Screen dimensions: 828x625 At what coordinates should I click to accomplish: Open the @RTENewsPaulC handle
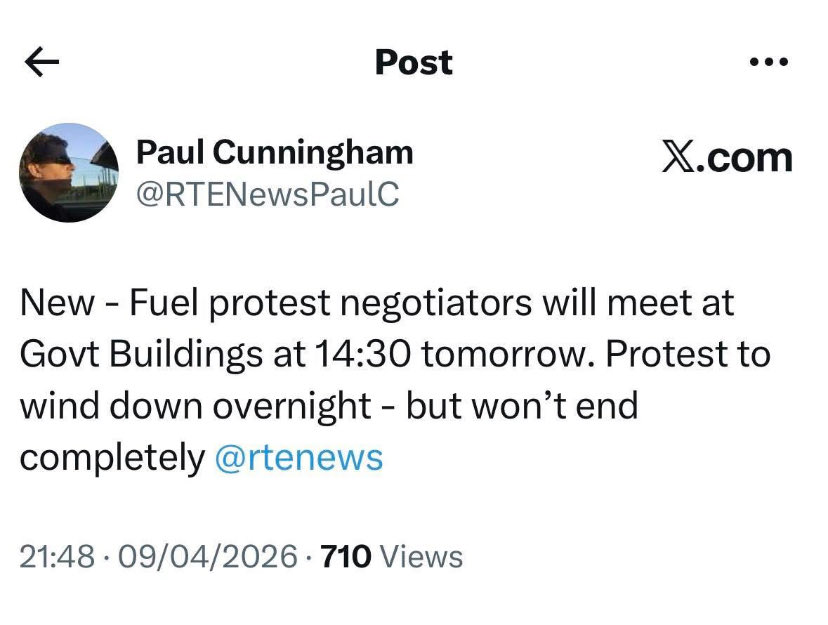[x=267, y=193]
